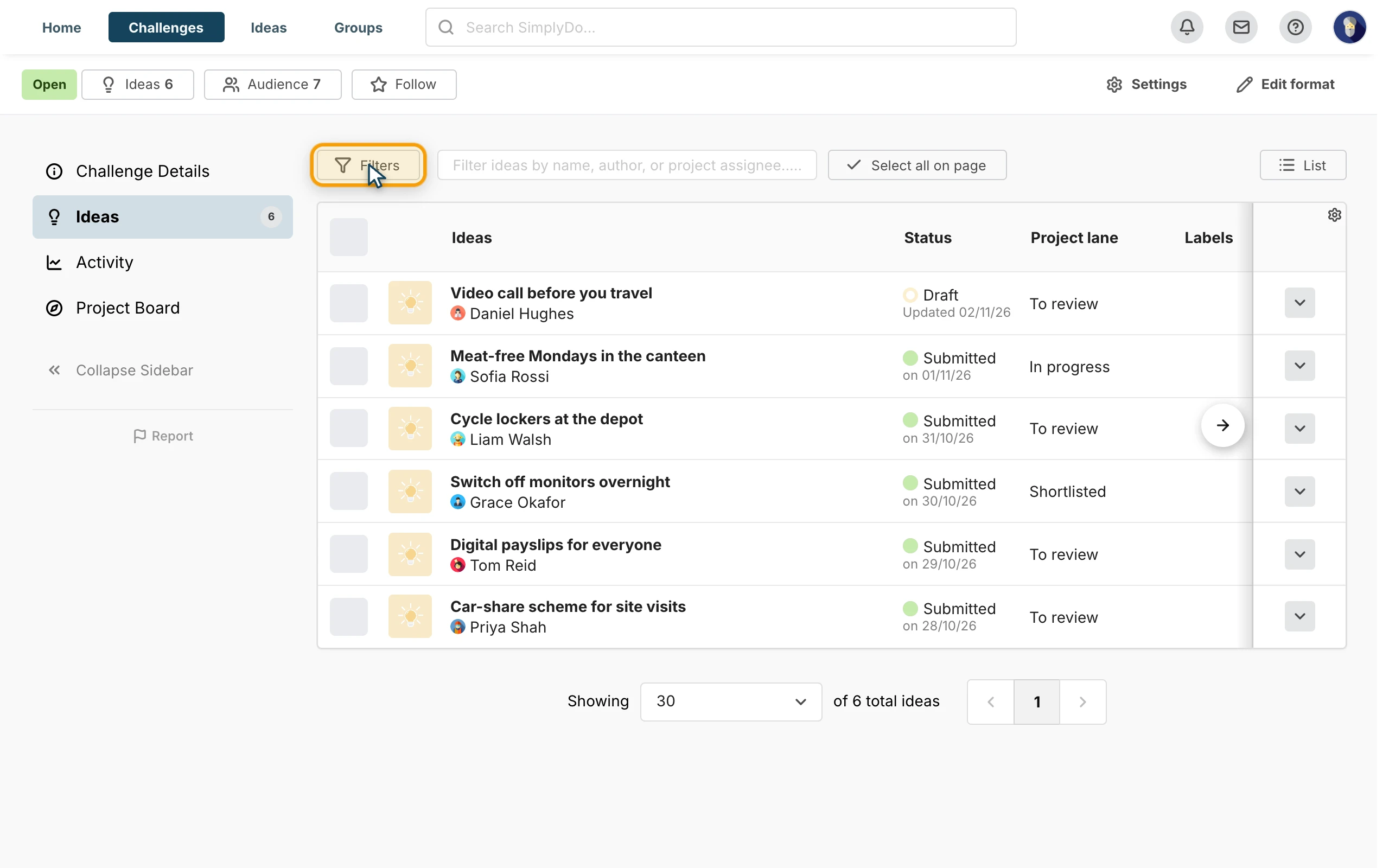Click Select all on page
1389x868 pixels.
916,165
